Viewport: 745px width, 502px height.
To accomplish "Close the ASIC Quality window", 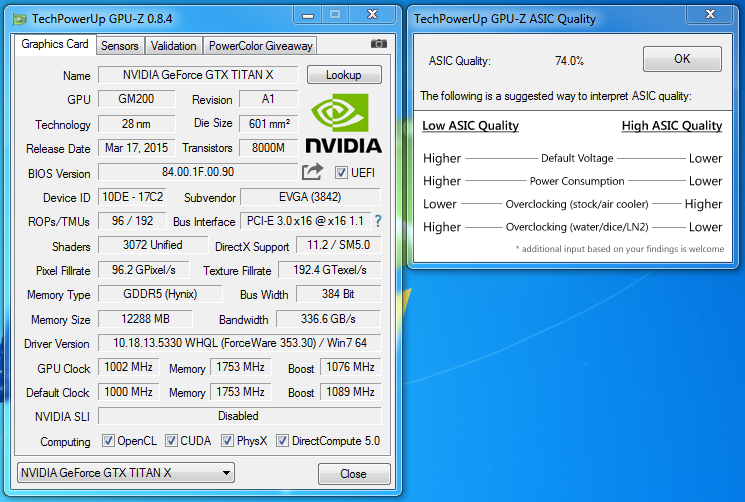I will pyautogui.click(x=710, y=15).
